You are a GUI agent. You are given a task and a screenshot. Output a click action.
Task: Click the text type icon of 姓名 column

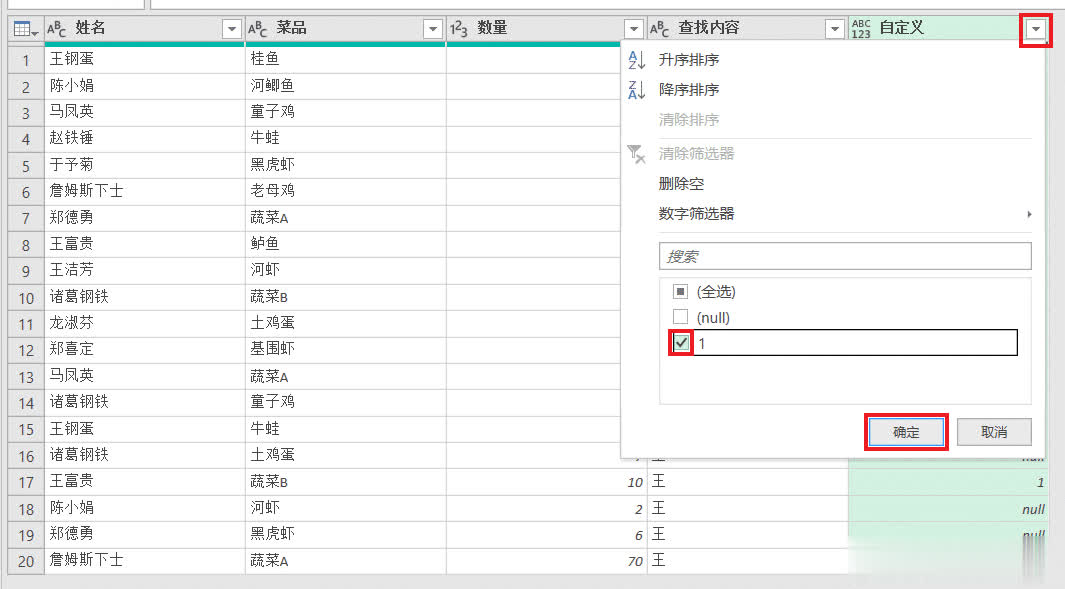[x=57, y=30]
